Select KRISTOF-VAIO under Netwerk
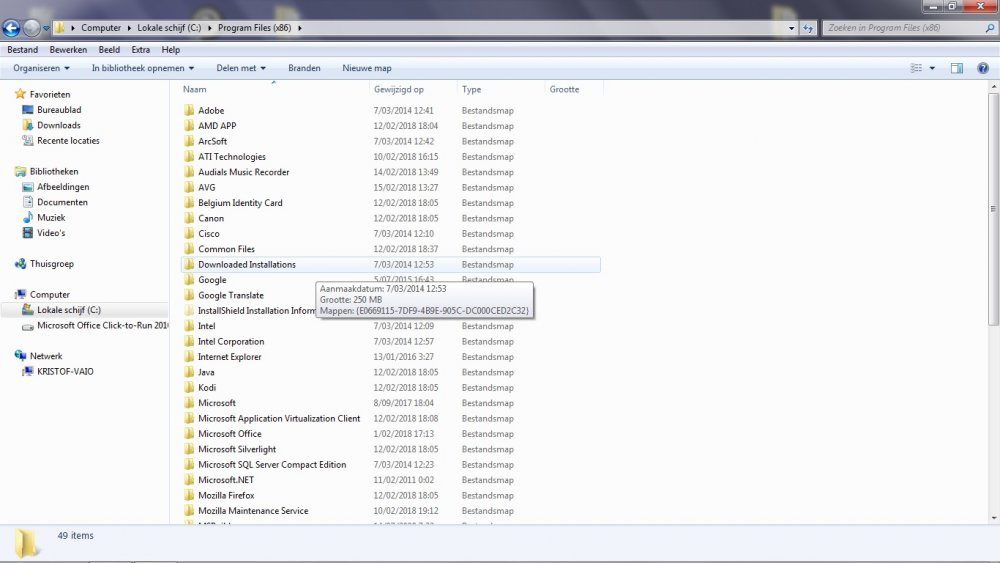This screenshot has width=1000, height=563. click(x=65, y=371)
